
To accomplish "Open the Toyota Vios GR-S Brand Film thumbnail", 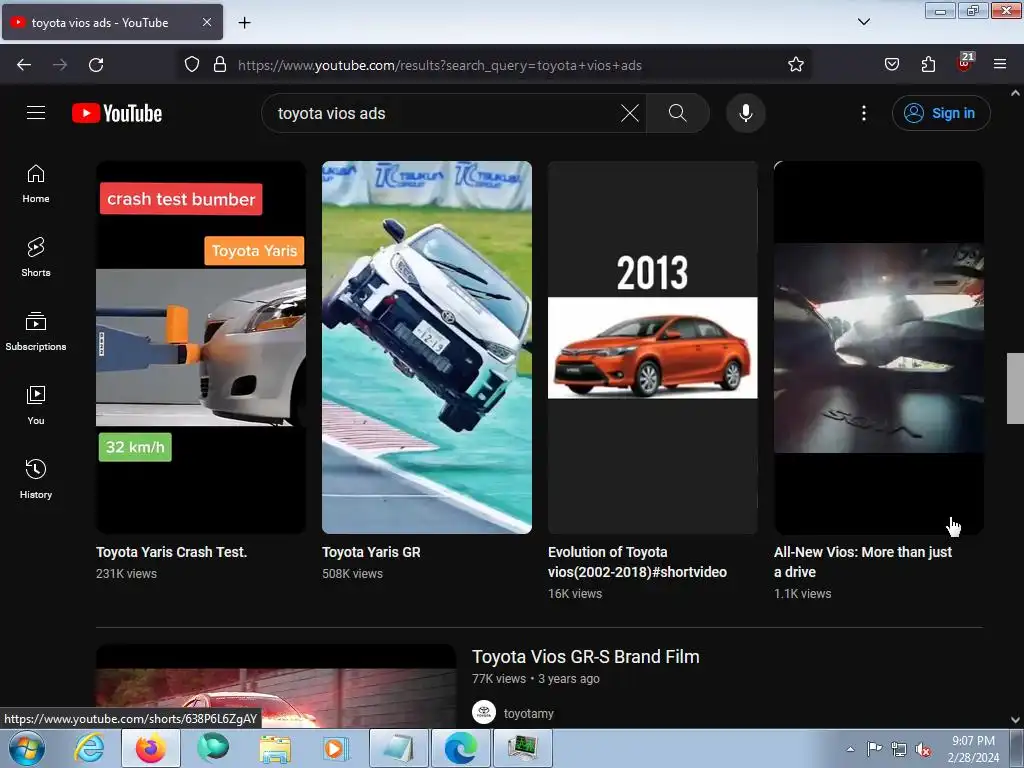I will pos(276,686).
